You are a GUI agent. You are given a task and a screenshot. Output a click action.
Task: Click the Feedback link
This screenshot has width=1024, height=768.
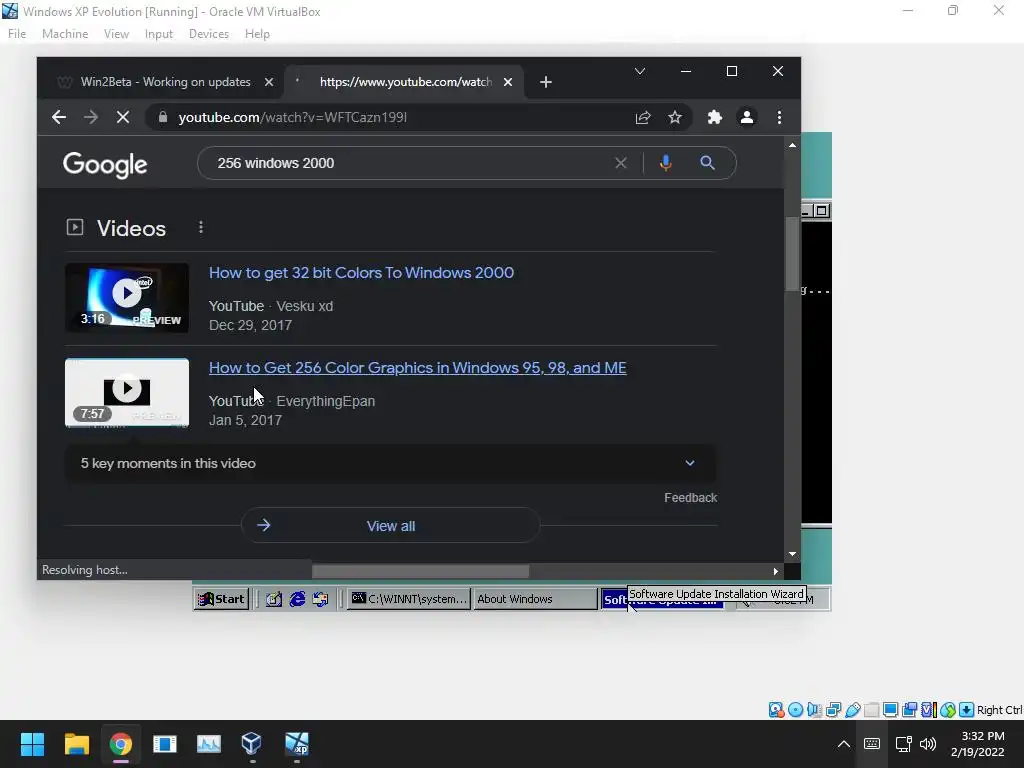pos(690,498)
